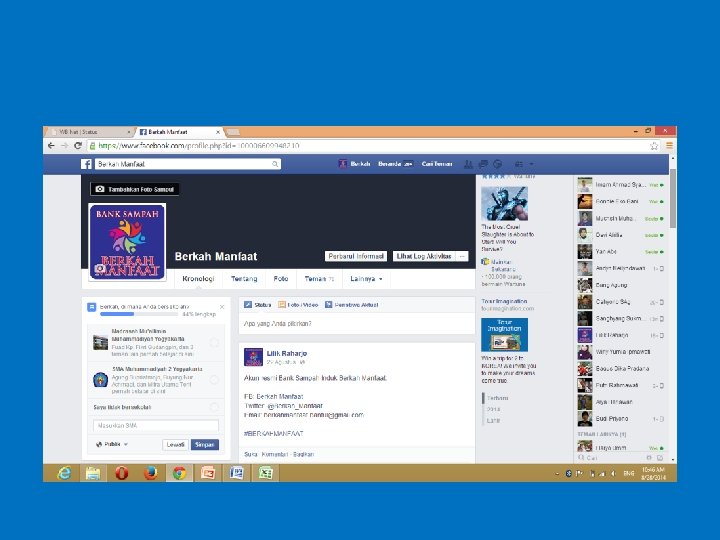Viewport: 720px width, 540px height.
Task: Open Firefox from the taskbar
Action: 151,473
